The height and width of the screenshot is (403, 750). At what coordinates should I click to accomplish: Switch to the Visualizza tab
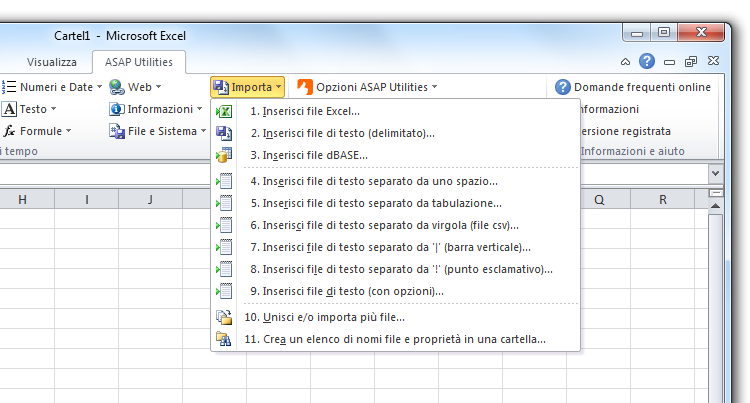pos(52,62)
